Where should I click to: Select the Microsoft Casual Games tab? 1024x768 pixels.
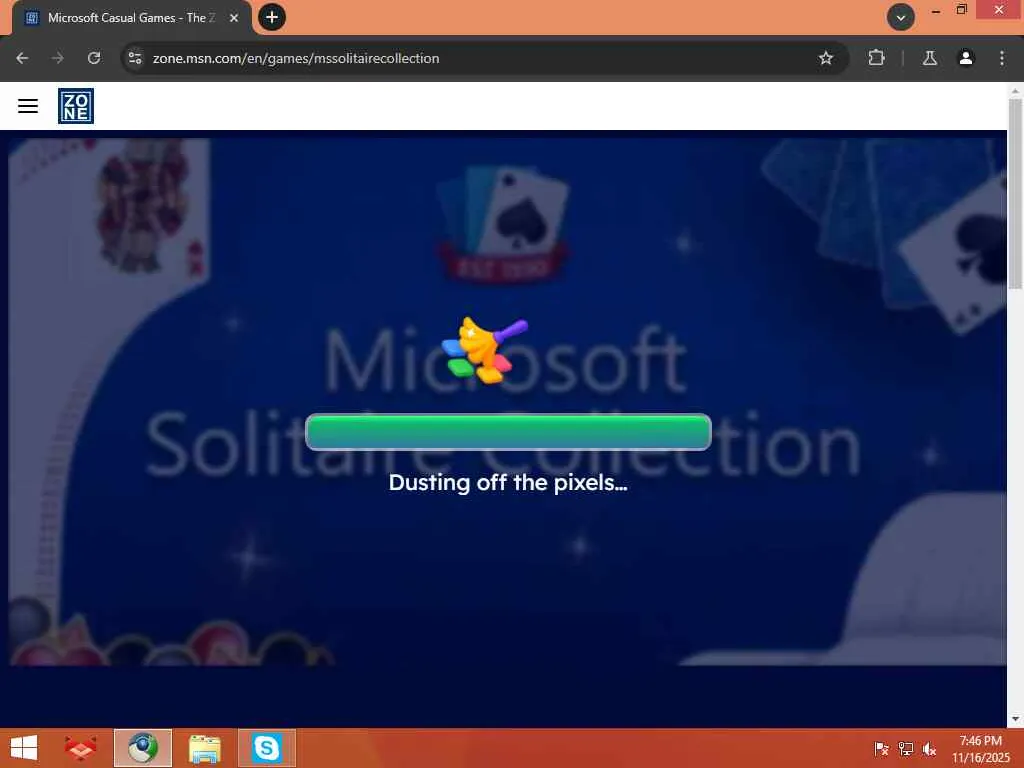pyautogui.click(x=131, y=18)
